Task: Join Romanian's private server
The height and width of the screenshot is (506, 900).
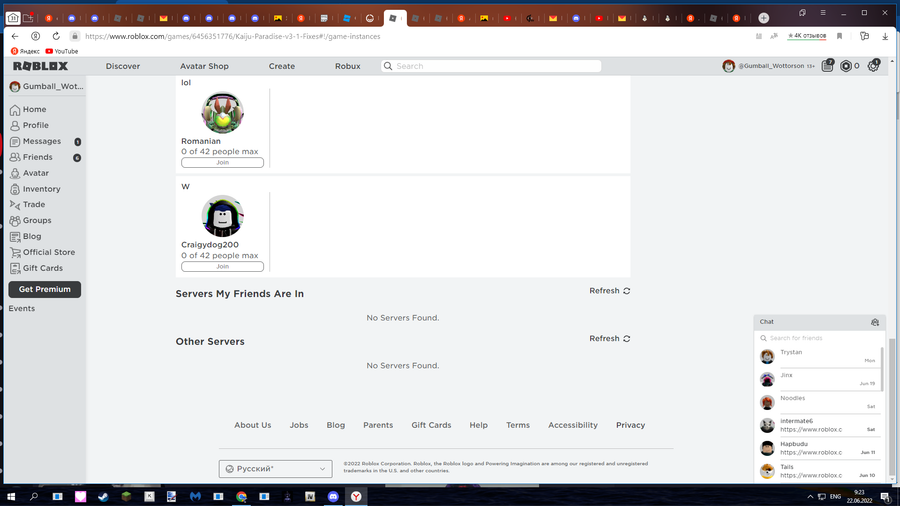Action: [x=222, y=162]
